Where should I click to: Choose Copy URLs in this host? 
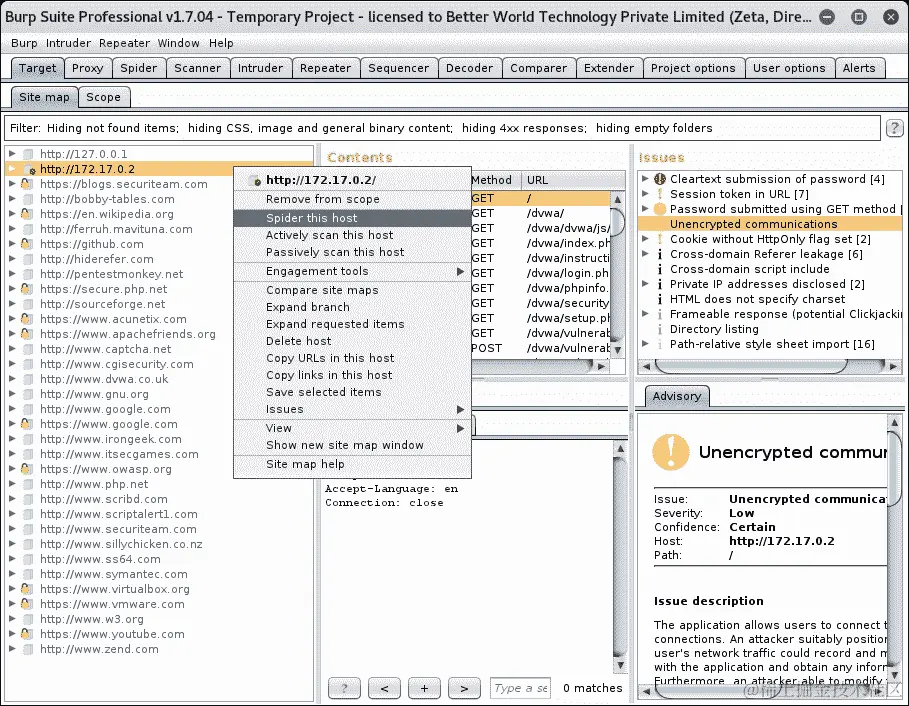(352, 358)
